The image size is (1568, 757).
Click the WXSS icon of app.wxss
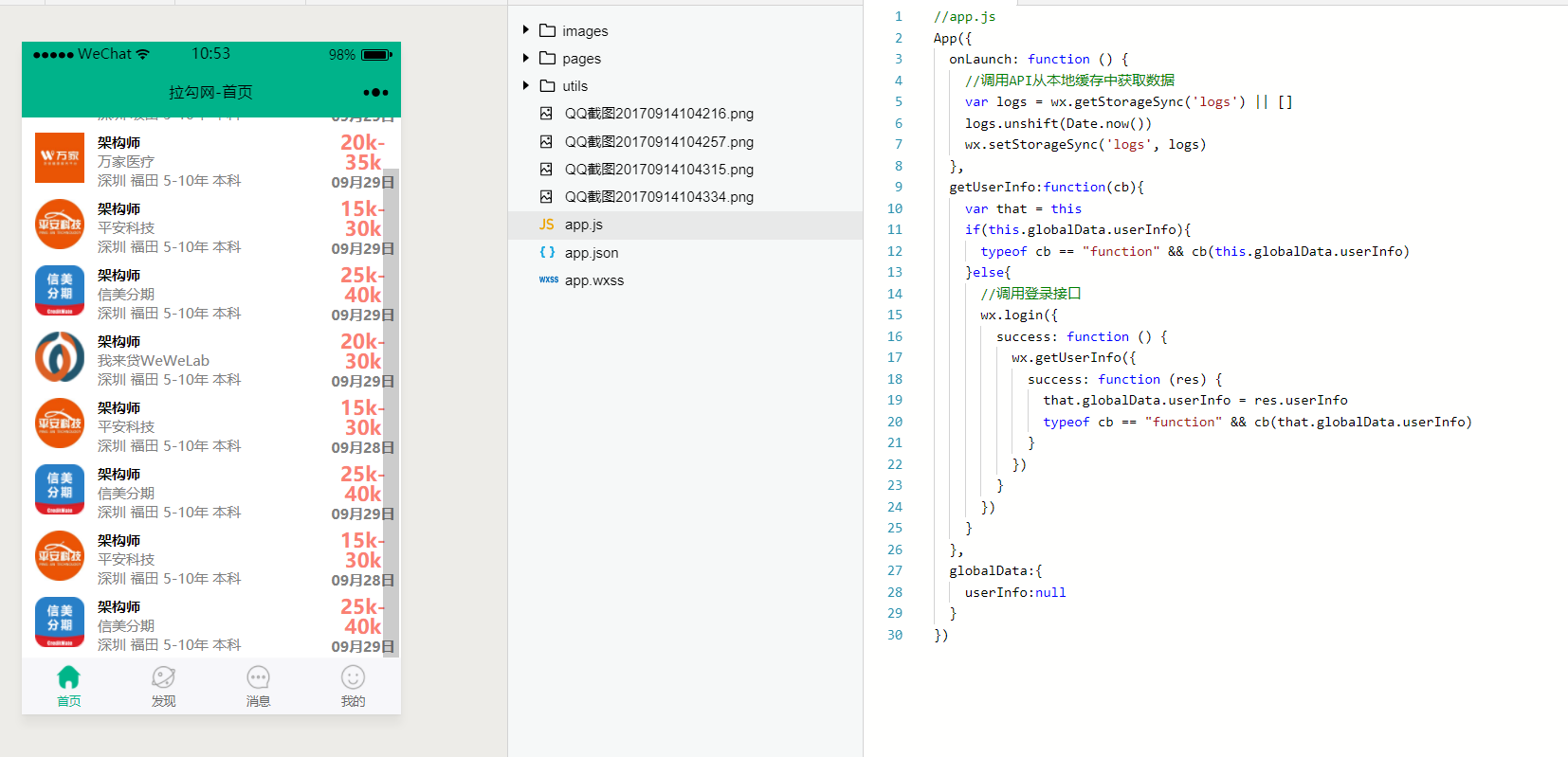coord(548,279)
